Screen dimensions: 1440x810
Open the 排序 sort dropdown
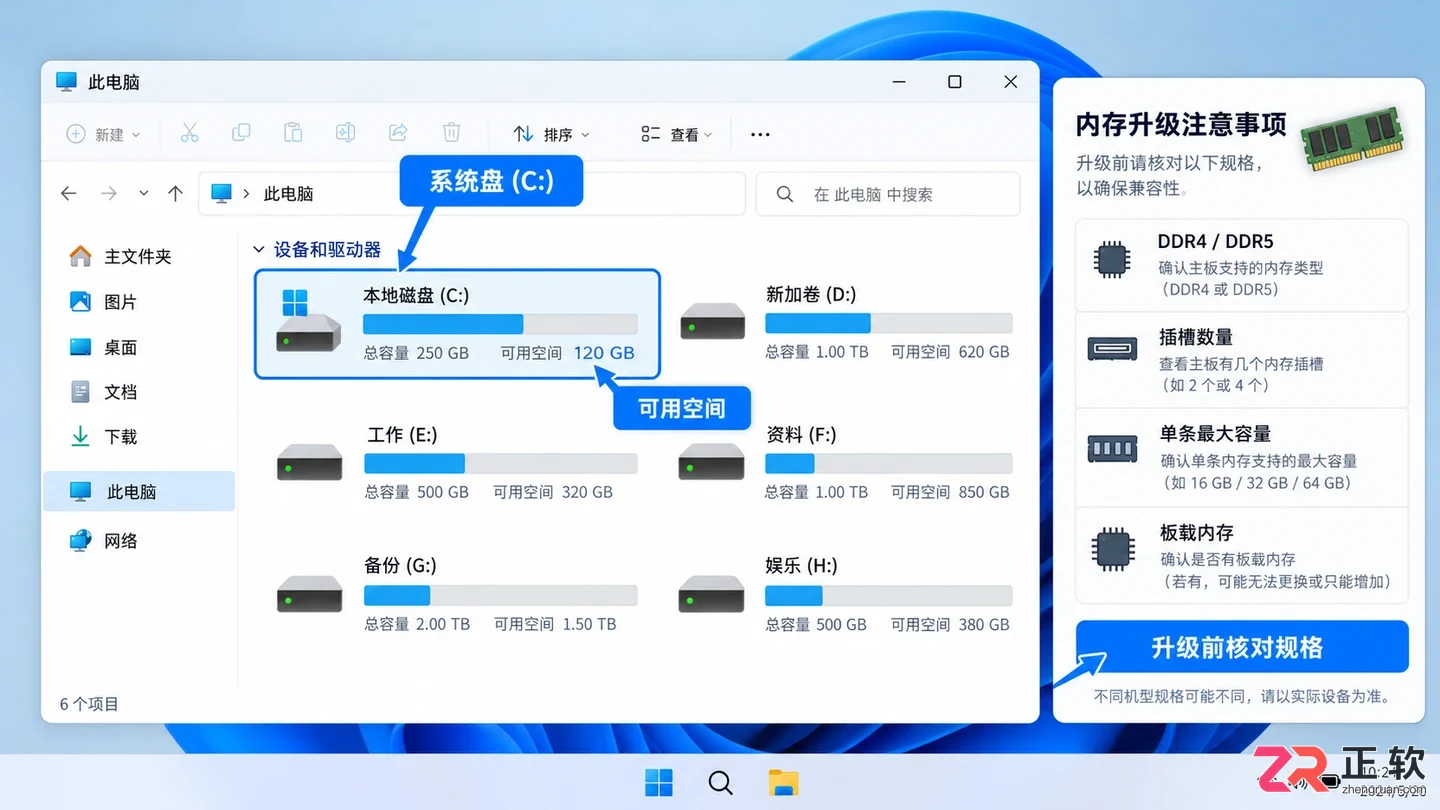pos(551,134)
